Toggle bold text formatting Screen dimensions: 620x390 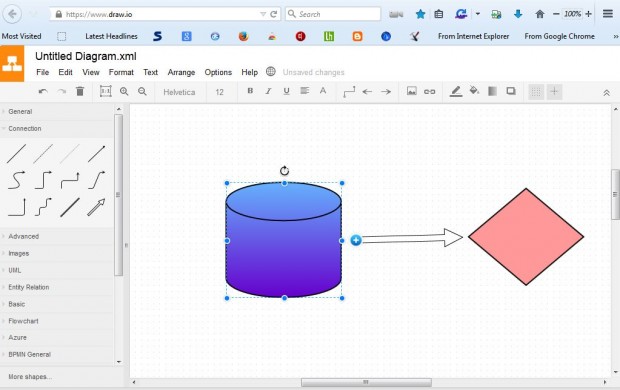250,91
